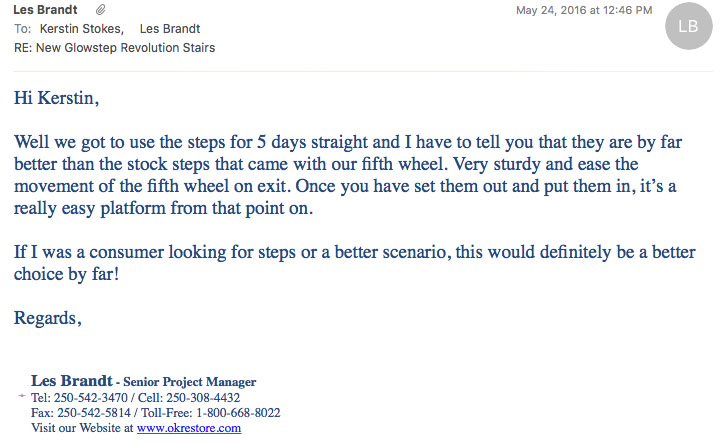Click the LB sender avatar circle
This screenshot has width=720, height=444.
[x=688, y=26]
